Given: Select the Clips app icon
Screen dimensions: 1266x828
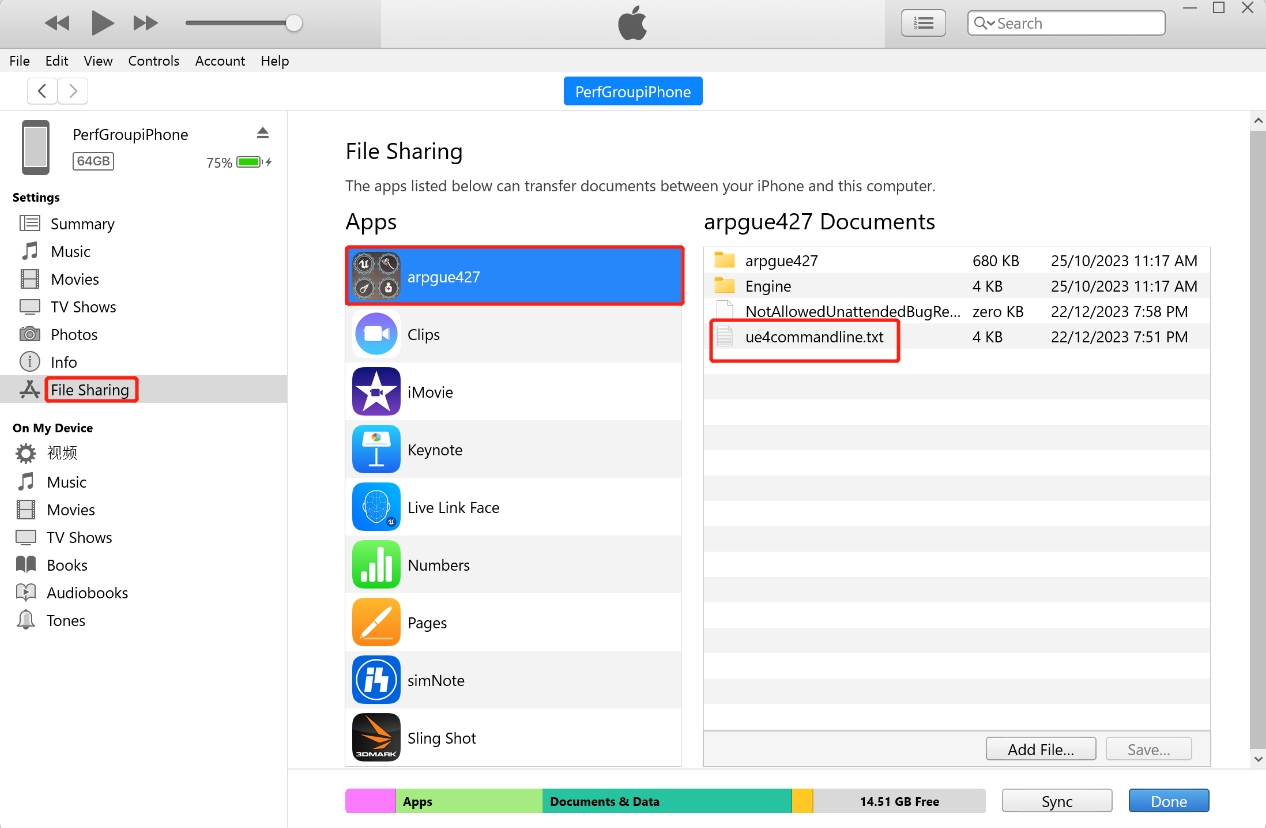Looking at the screenshot, I should coord(376,334).
